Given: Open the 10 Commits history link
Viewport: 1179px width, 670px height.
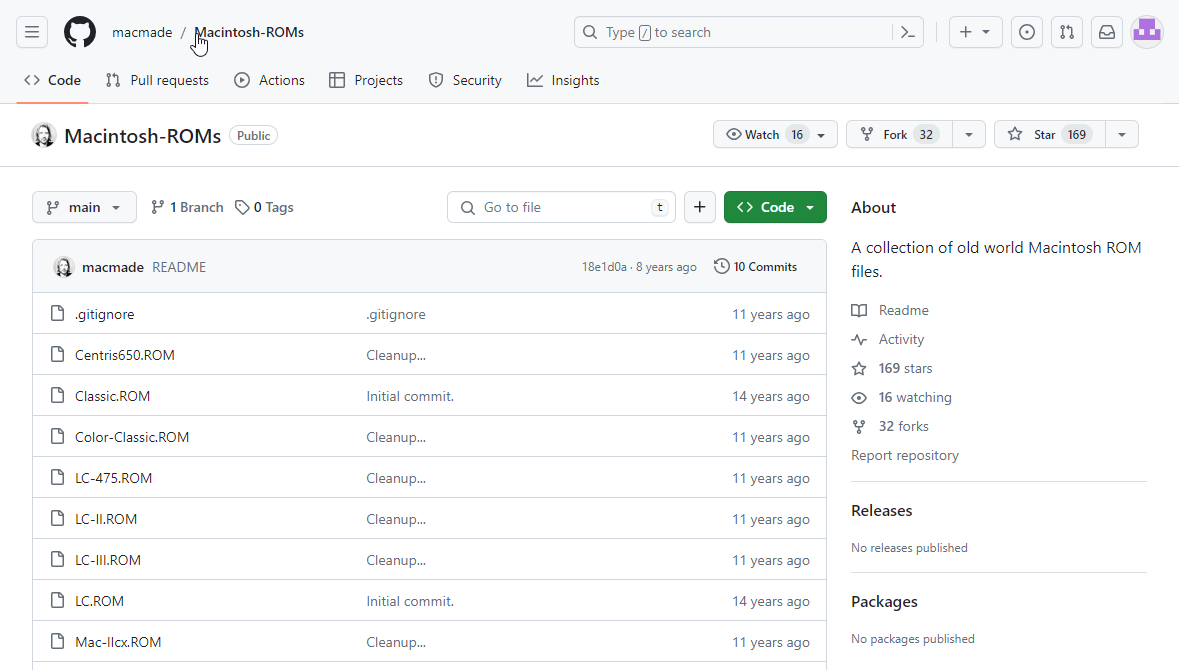Looking at the screenshot, I should [x=755, y=267].
